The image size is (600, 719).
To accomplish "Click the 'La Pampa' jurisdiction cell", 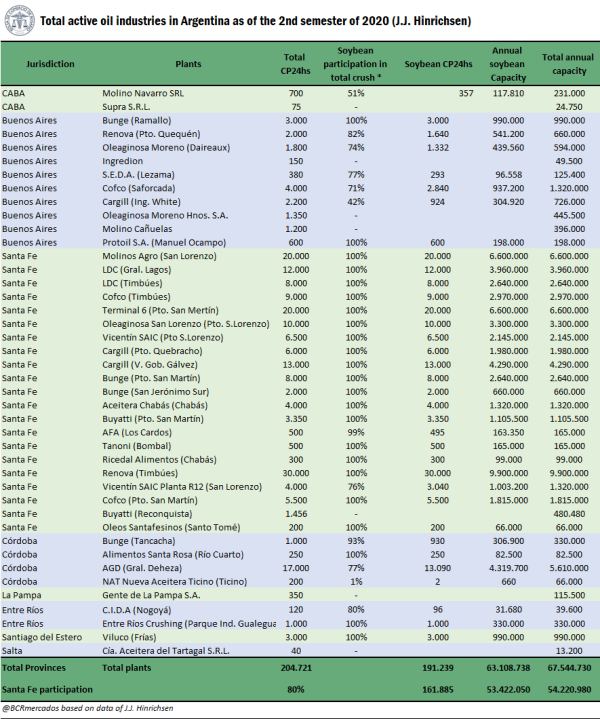I will tap(22, 595).
